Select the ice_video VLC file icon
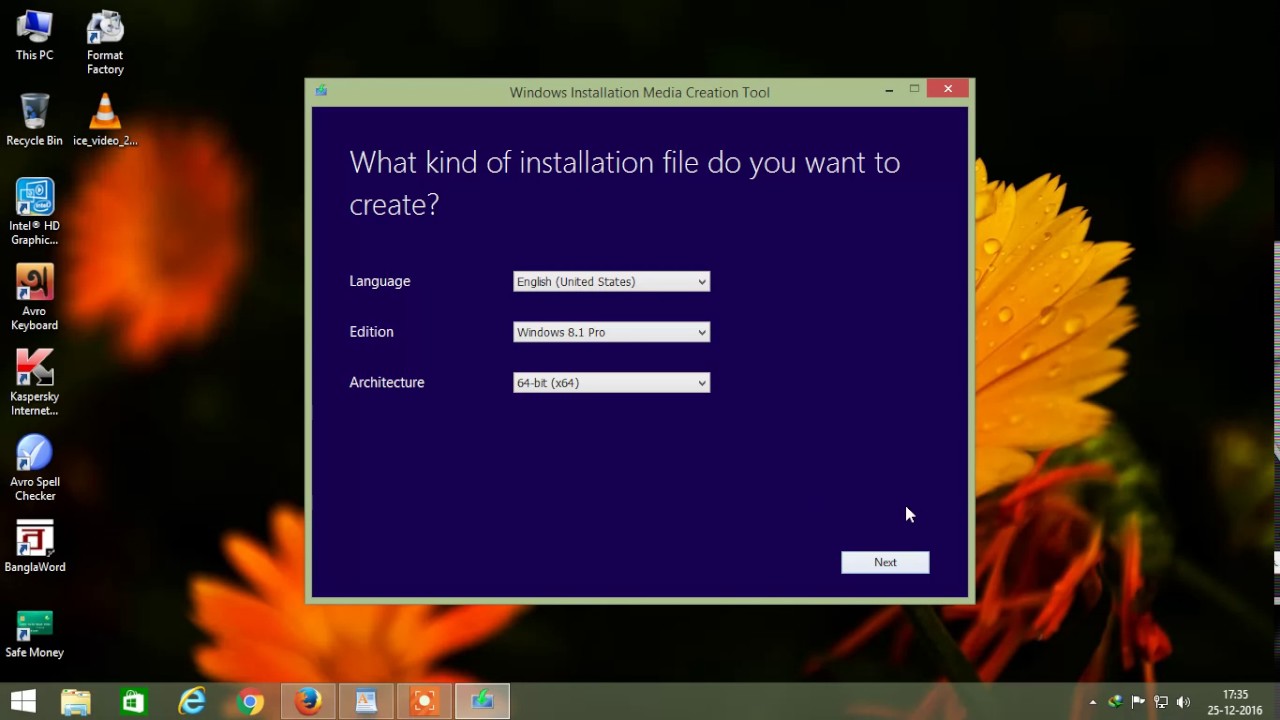1280x720 pixels. 105,120
